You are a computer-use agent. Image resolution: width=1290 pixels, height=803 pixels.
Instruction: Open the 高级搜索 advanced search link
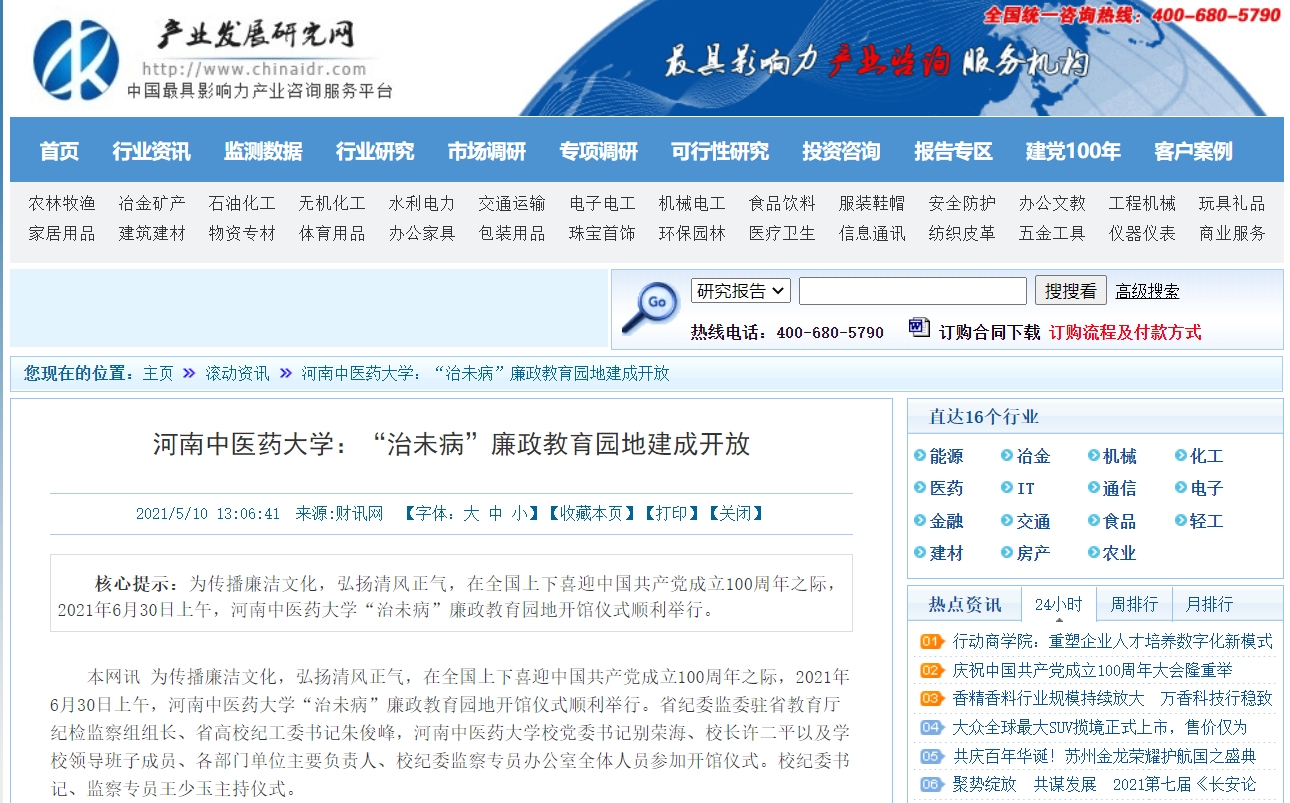tap(1147, 291)
